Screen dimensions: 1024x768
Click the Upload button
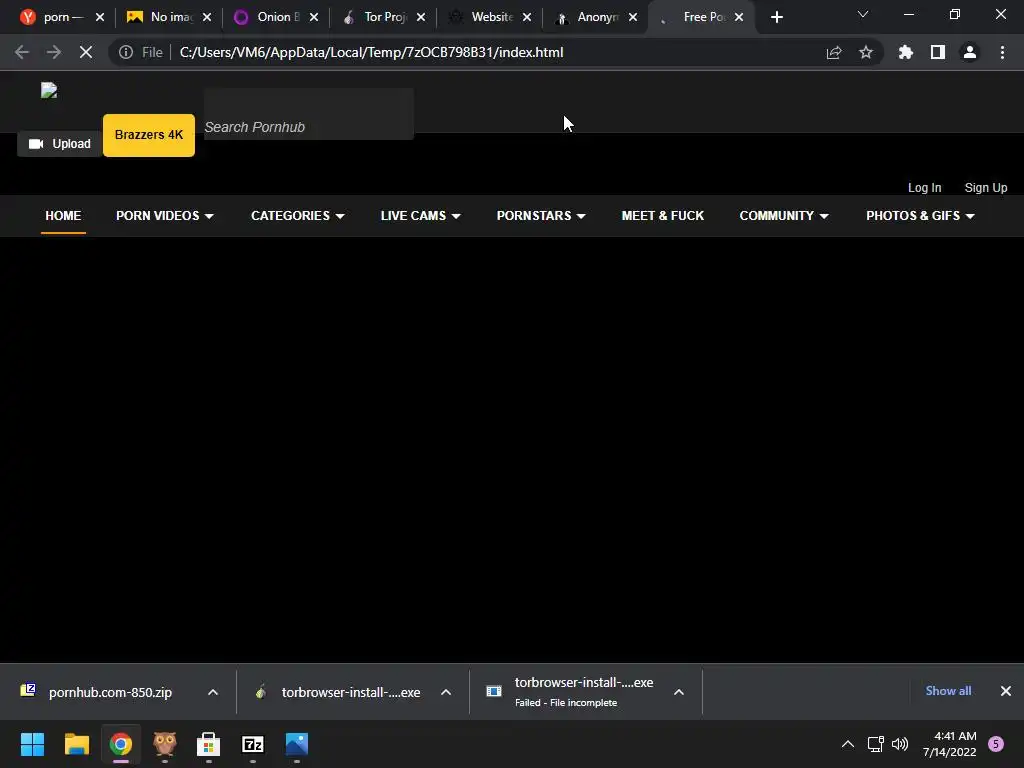click(x=59, y=144)
